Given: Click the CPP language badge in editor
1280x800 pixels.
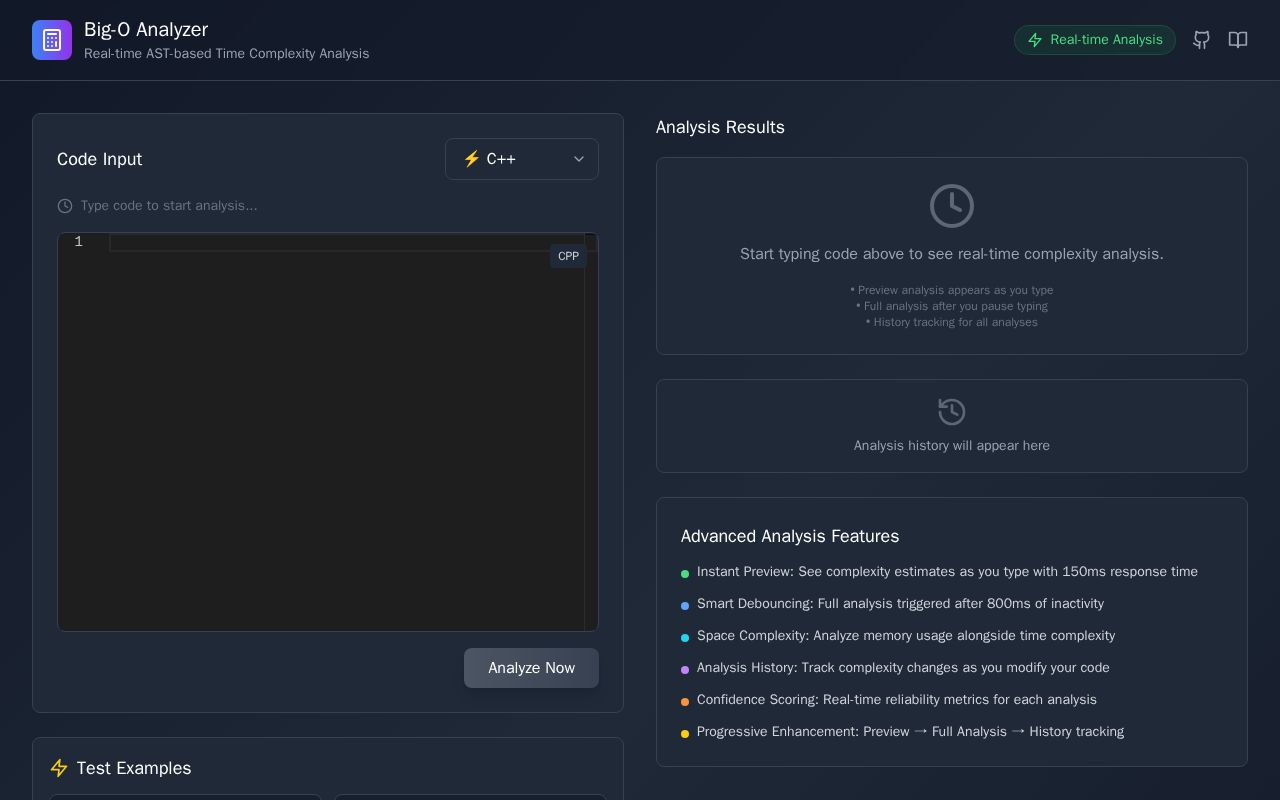Looking at the screenshot, I should 568,256.
